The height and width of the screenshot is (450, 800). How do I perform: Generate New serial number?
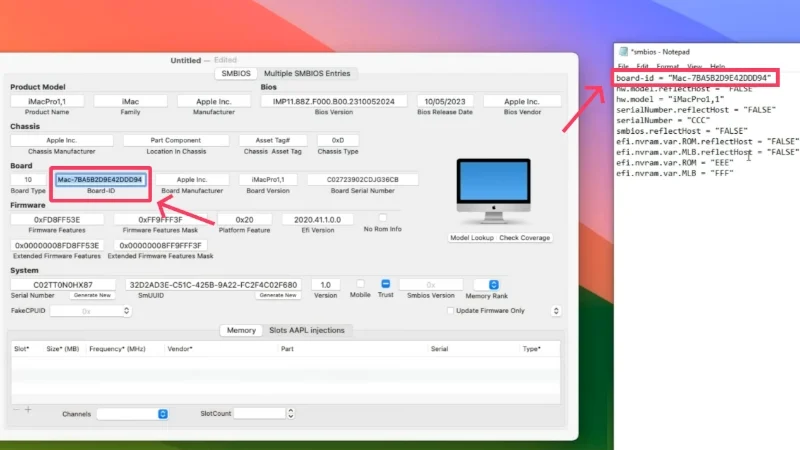click(92, 295)
